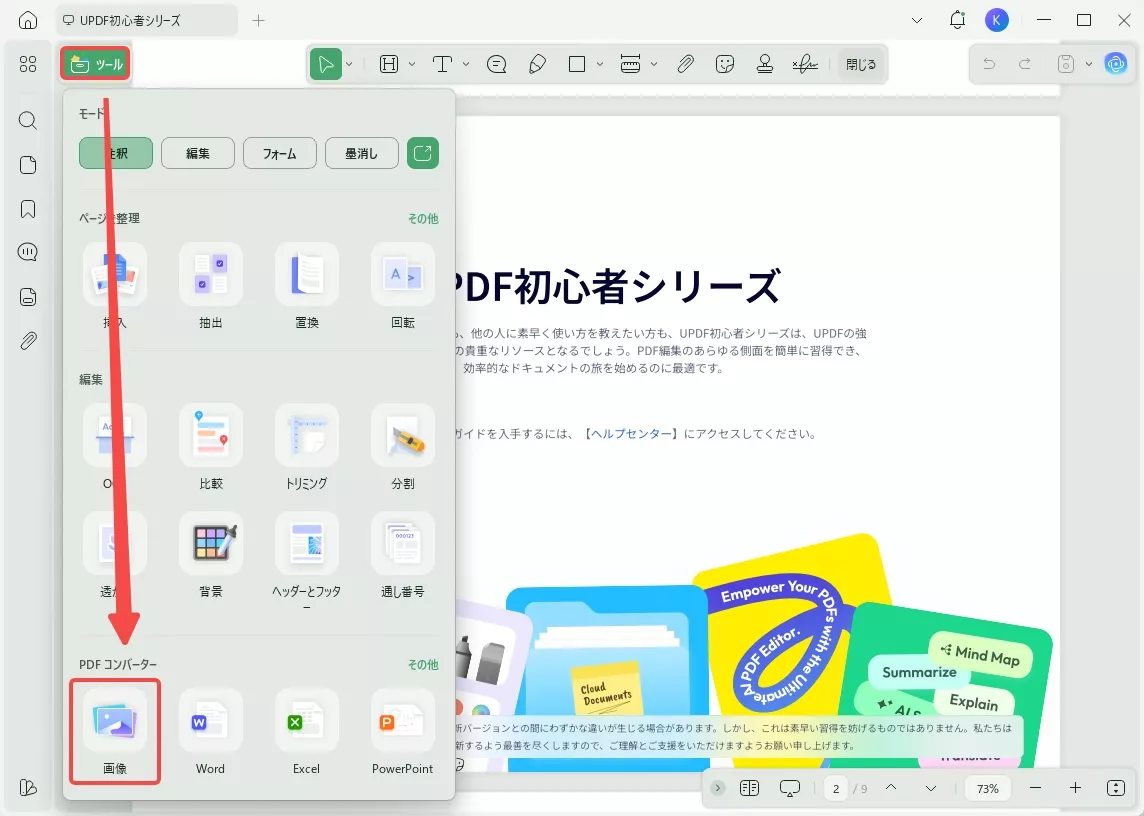
Task: Enable フォーム mode
Action: 279,152
